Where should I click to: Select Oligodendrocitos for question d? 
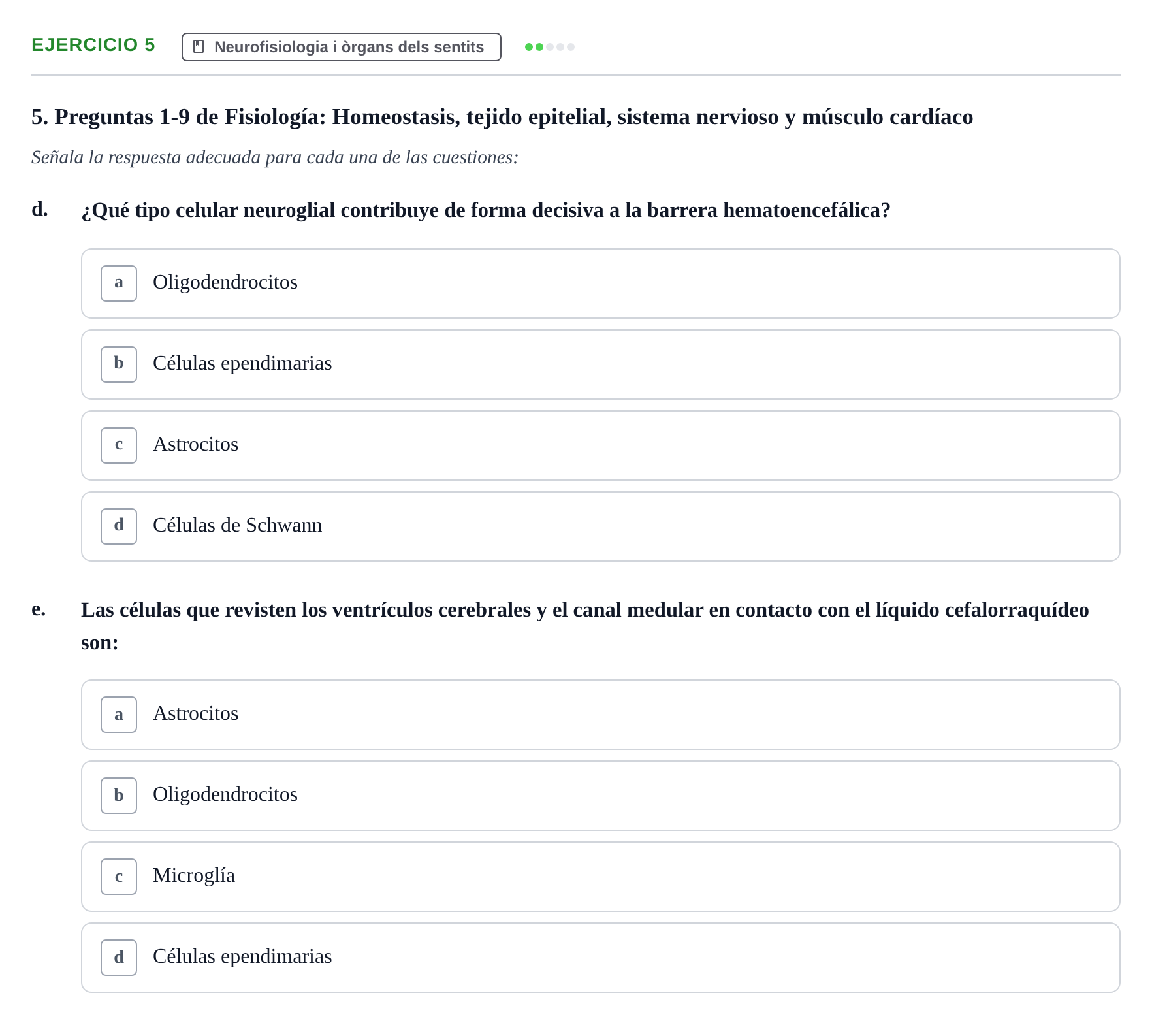click(600, 283)
